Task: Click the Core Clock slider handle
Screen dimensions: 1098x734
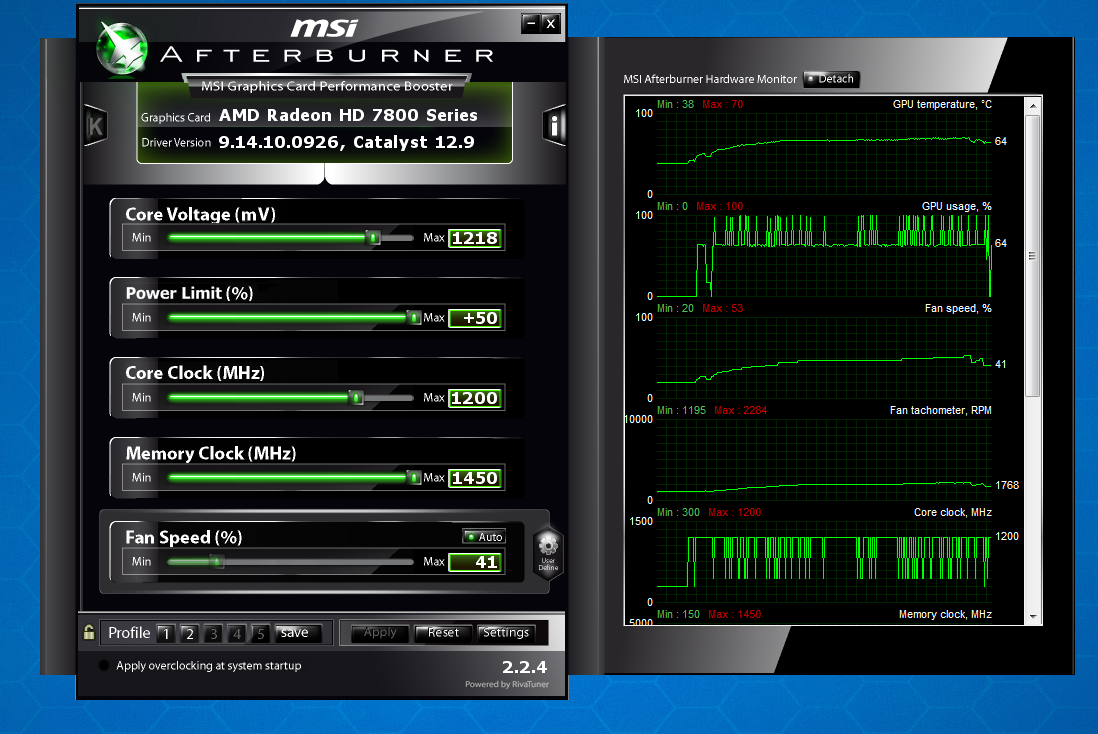Action: pos(356,398)
